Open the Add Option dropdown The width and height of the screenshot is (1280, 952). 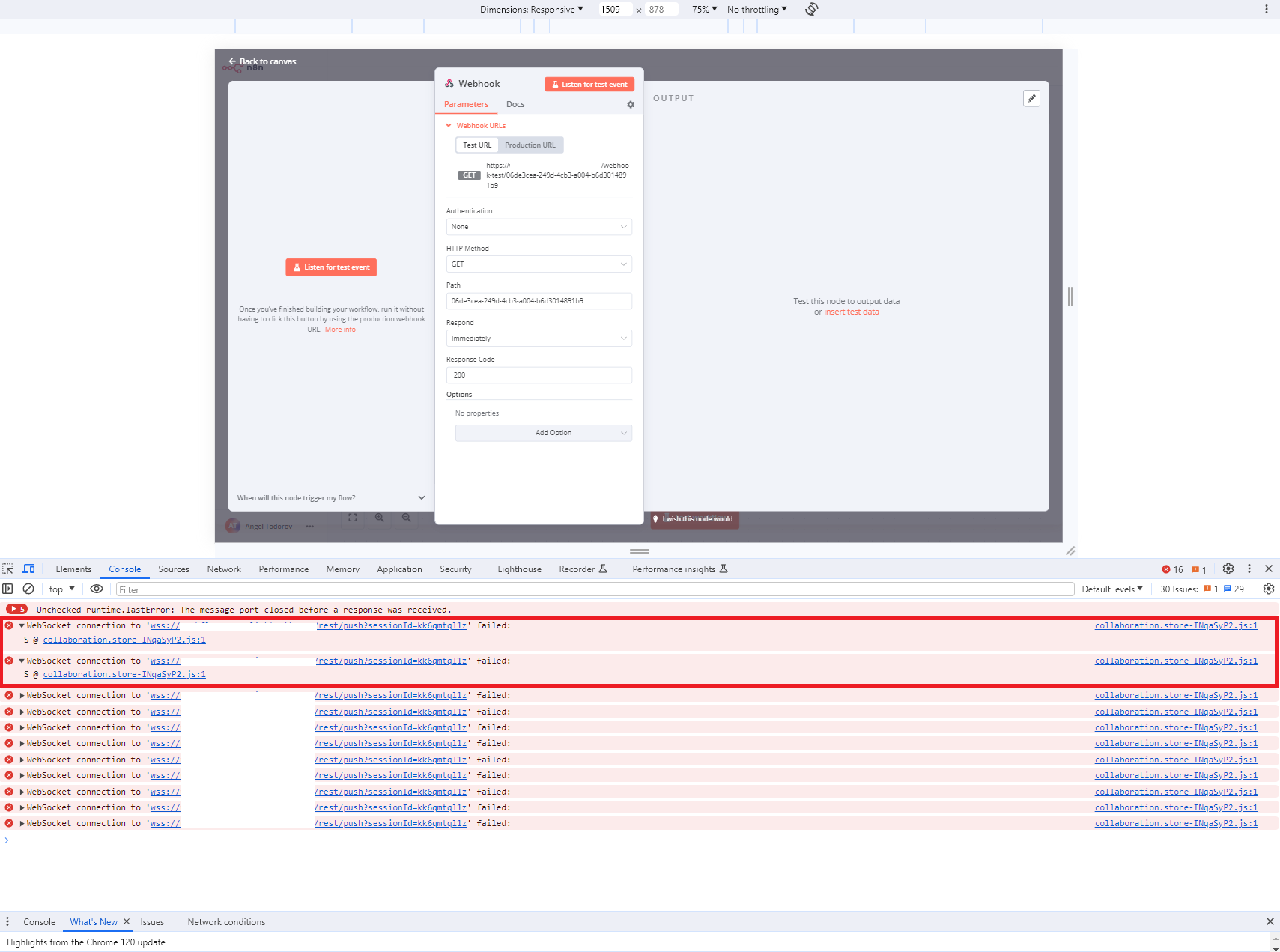(x=544, y=433)
